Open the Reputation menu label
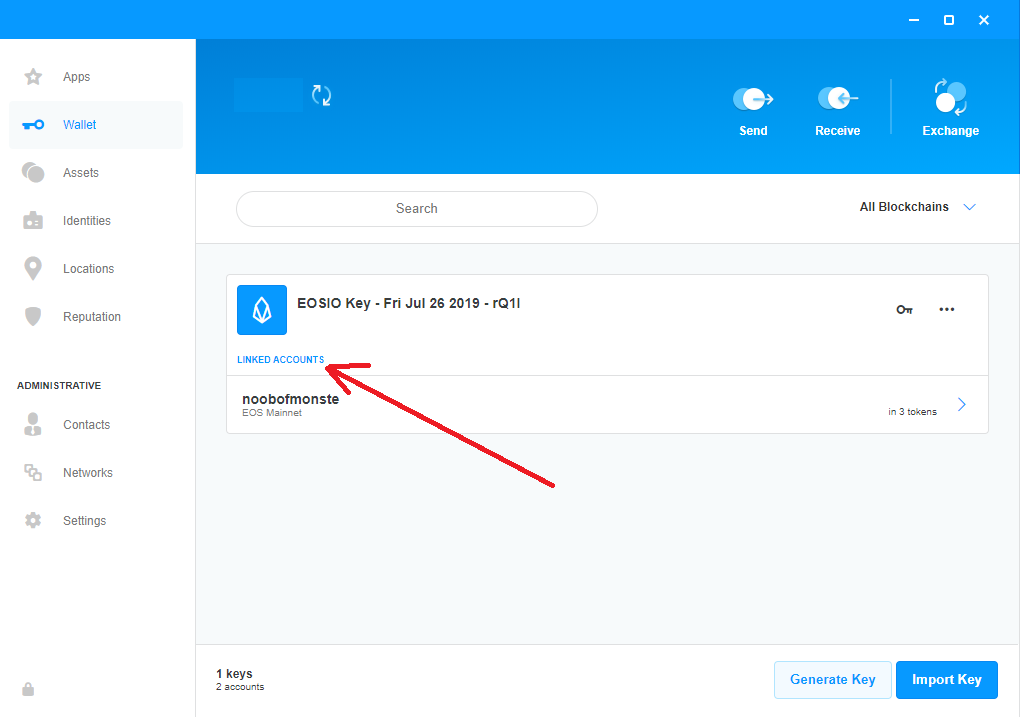 [92, 317]
